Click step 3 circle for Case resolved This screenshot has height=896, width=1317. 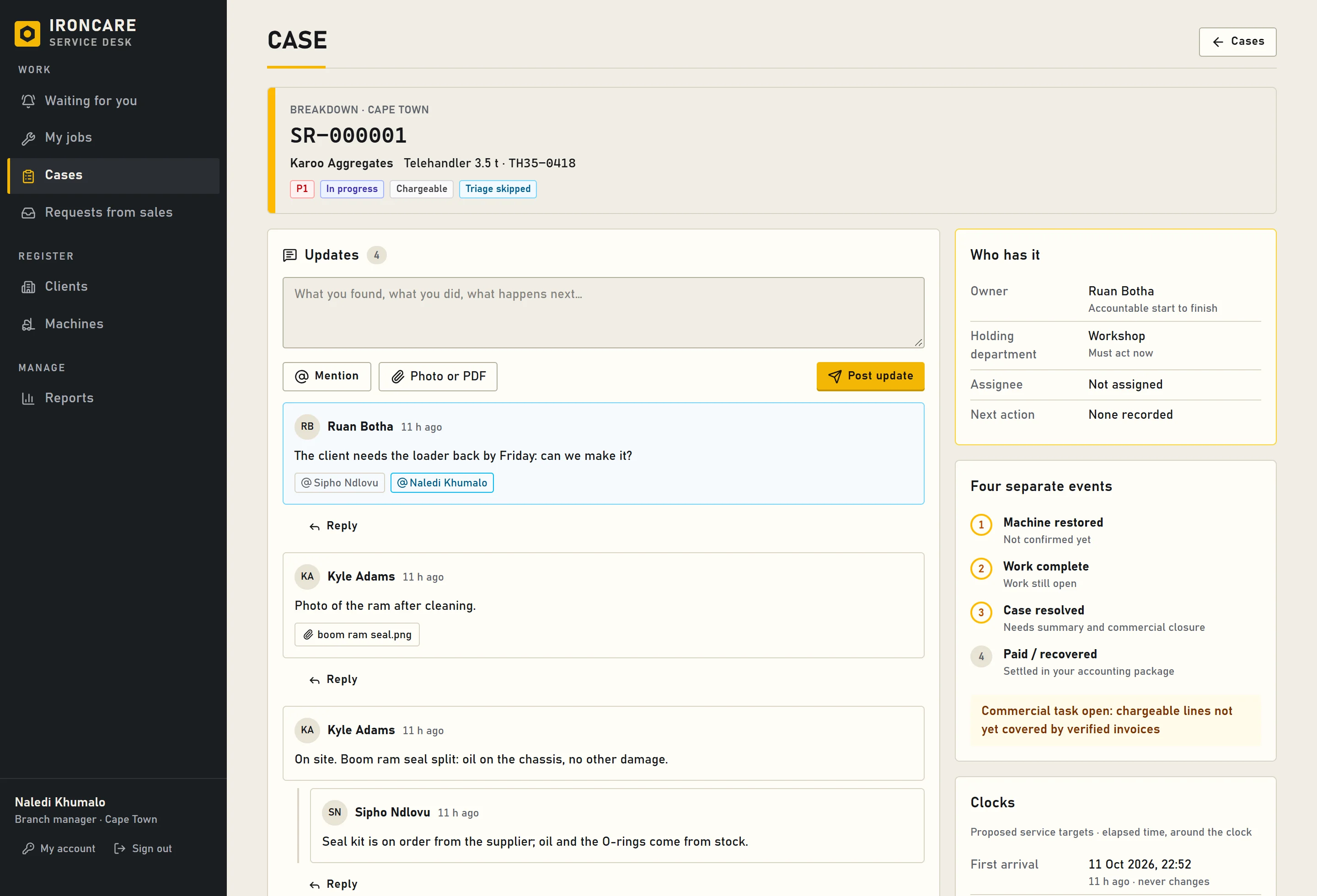pos(981,613)
